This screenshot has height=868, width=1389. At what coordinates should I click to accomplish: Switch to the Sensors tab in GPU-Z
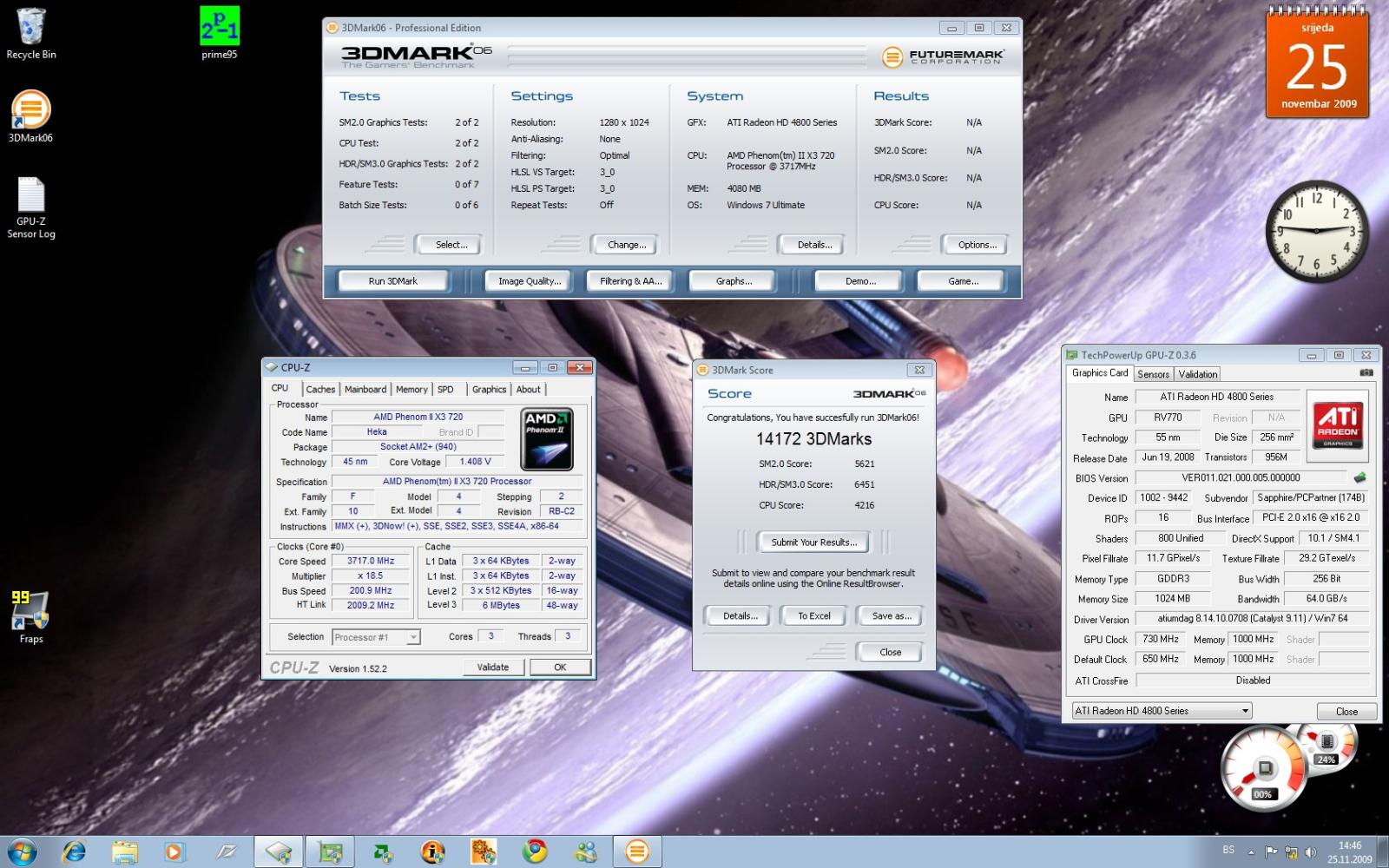tap(1153, 374)
